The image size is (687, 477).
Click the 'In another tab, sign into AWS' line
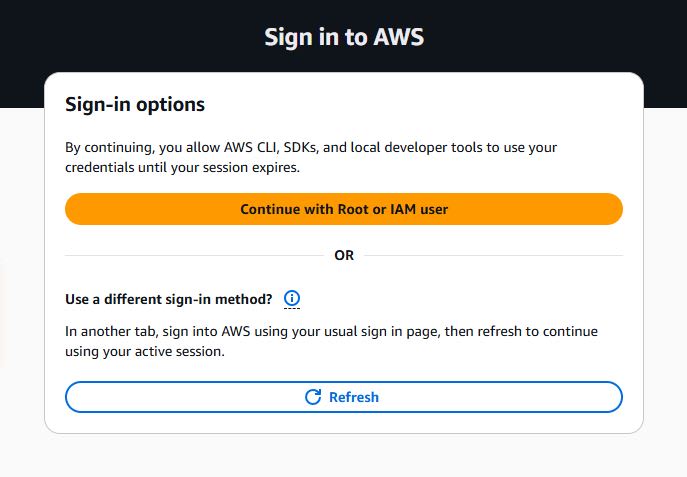(x=331, y=331)
